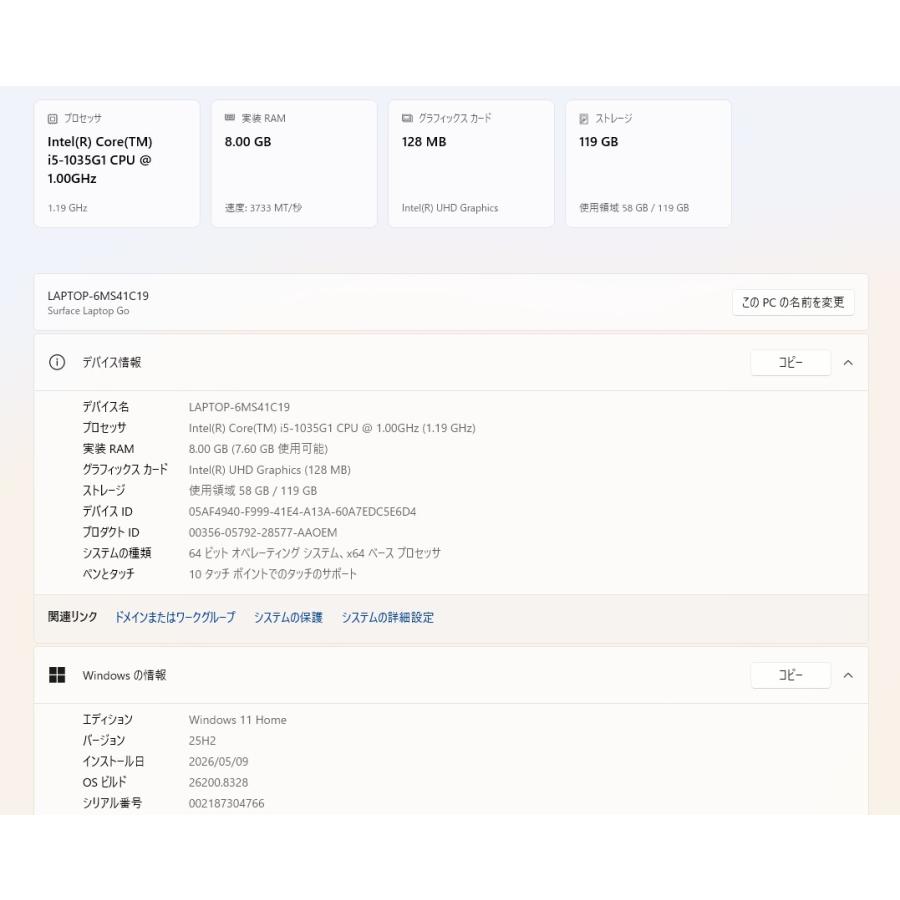The image size is (900, 900).
Task: Click the device info circle icon
Action: pos(57,362)
